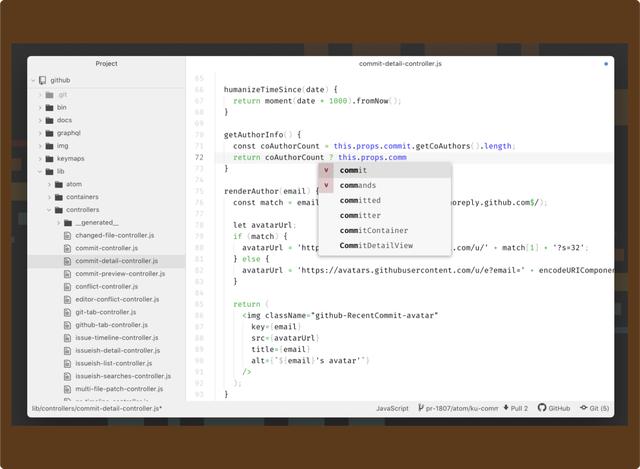Open editor-conflict-controller.js in tree
Screen dimensions: 640x469
[x=117, y=299]
